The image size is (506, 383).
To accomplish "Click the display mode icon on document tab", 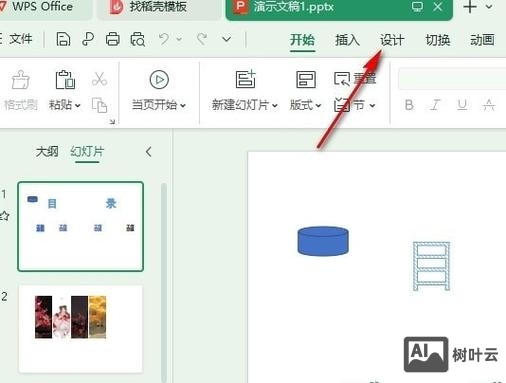I will [417, 7].
